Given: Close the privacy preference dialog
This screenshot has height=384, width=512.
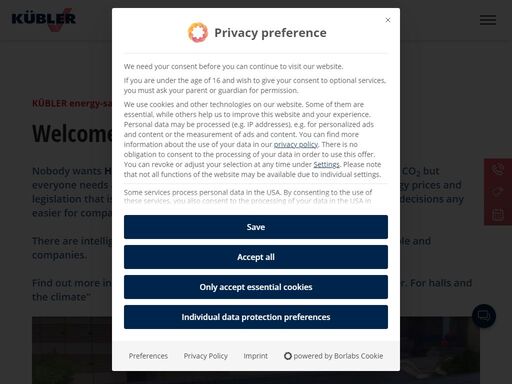Looking at the screenshot, I should 388,20.
